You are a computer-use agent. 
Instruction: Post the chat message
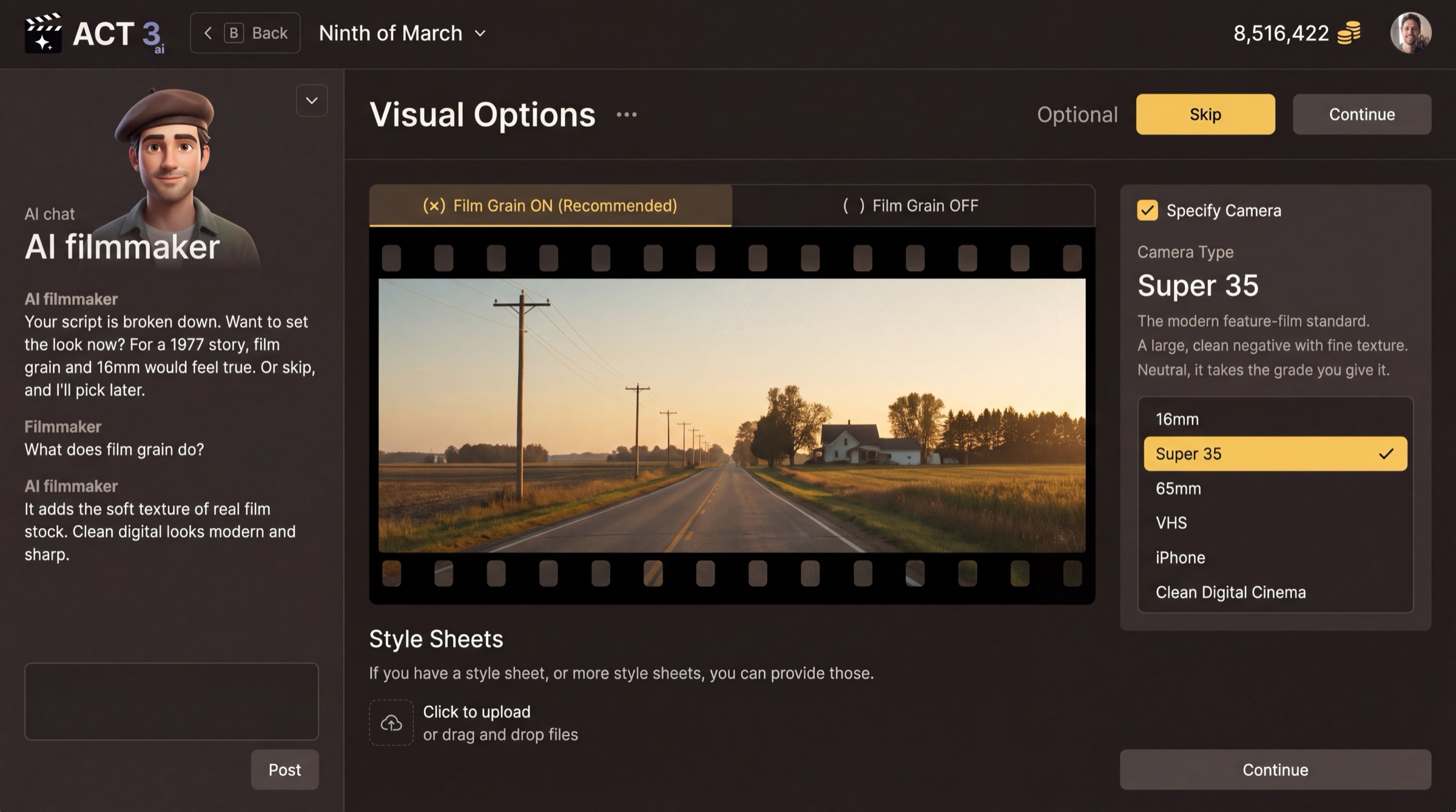(x=285, y=770)
